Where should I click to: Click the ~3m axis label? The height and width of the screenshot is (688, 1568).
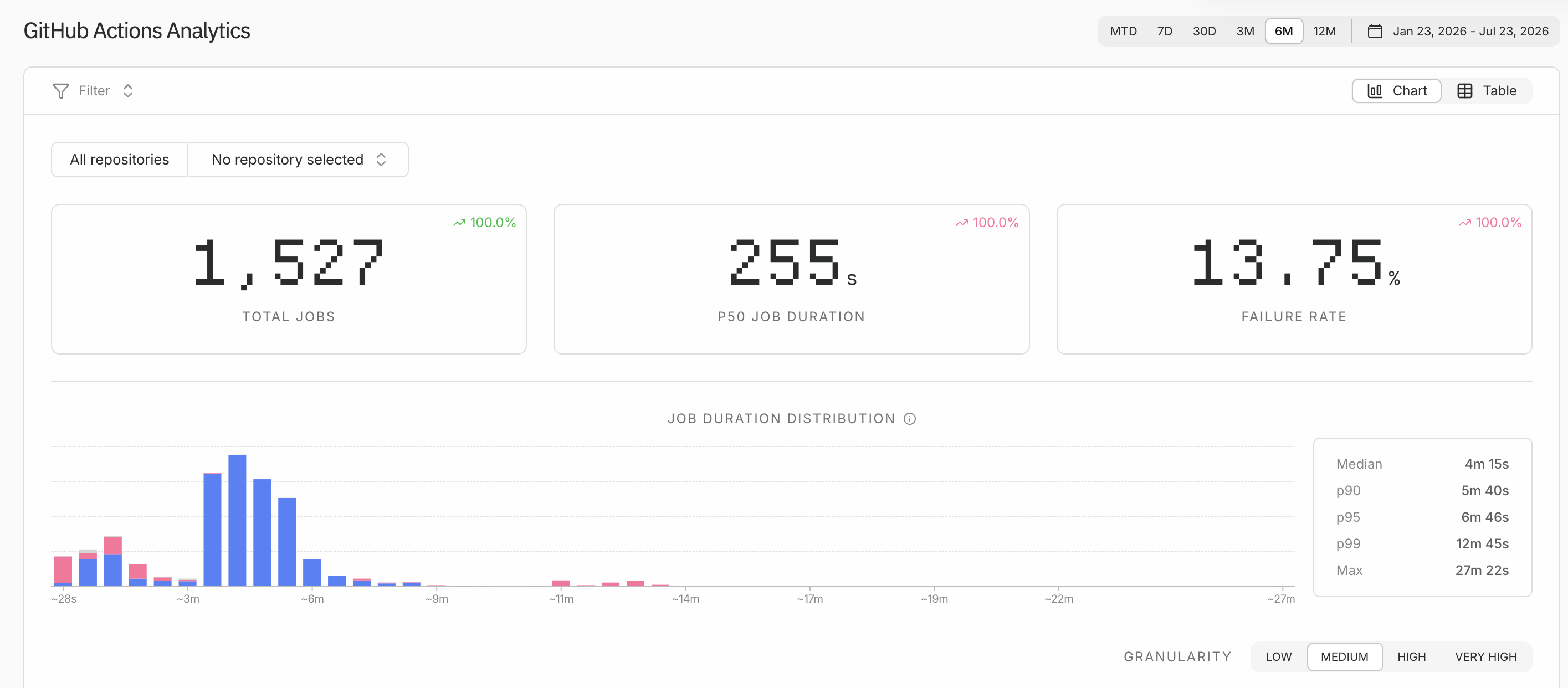[187, 599]
